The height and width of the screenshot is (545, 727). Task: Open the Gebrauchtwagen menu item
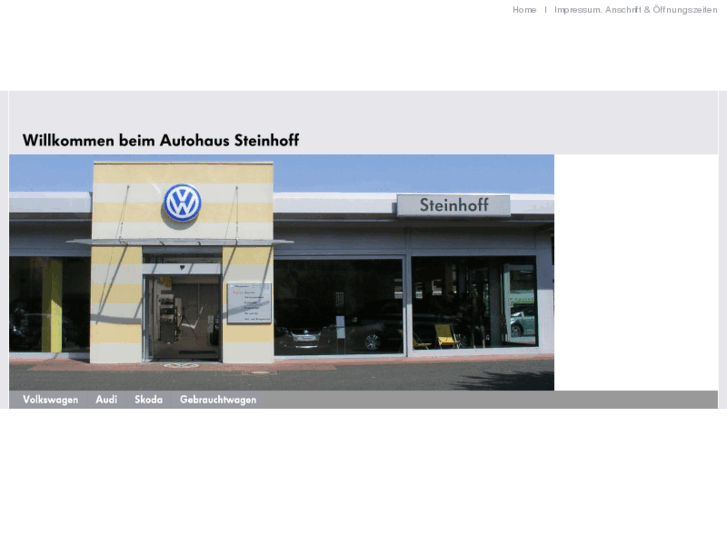click(x=218, y=400)
